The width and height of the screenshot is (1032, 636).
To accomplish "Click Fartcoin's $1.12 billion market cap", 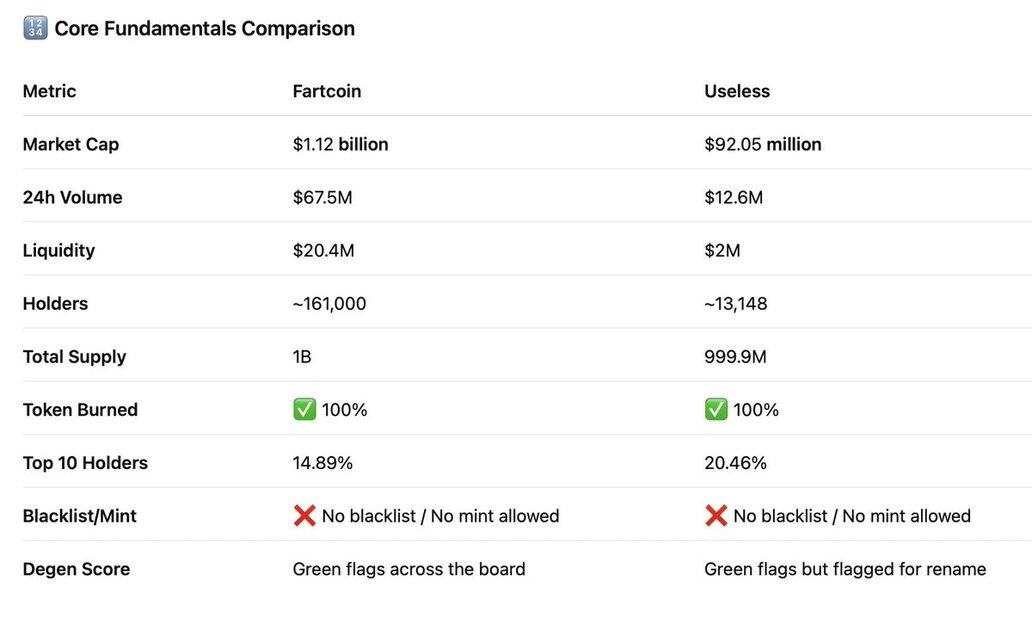I will [x=340, y=144].
